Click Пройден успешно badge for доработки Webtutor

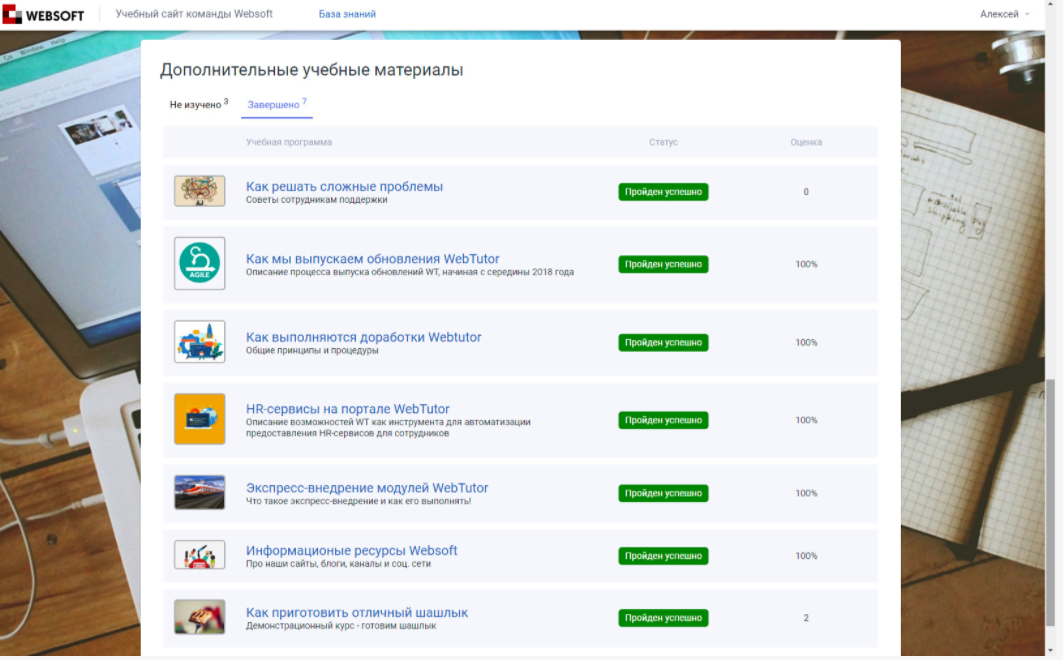663,342
